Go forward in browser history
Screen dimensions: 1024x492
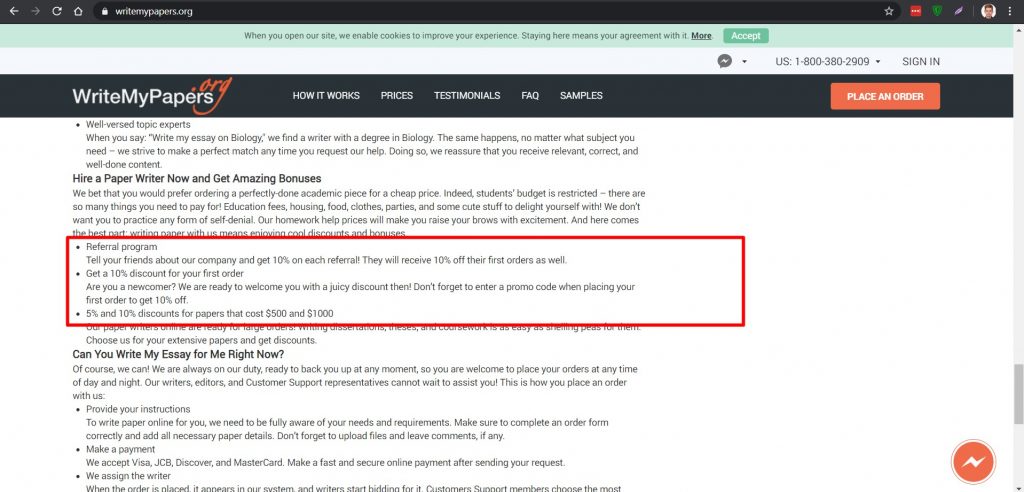point(35,11)
